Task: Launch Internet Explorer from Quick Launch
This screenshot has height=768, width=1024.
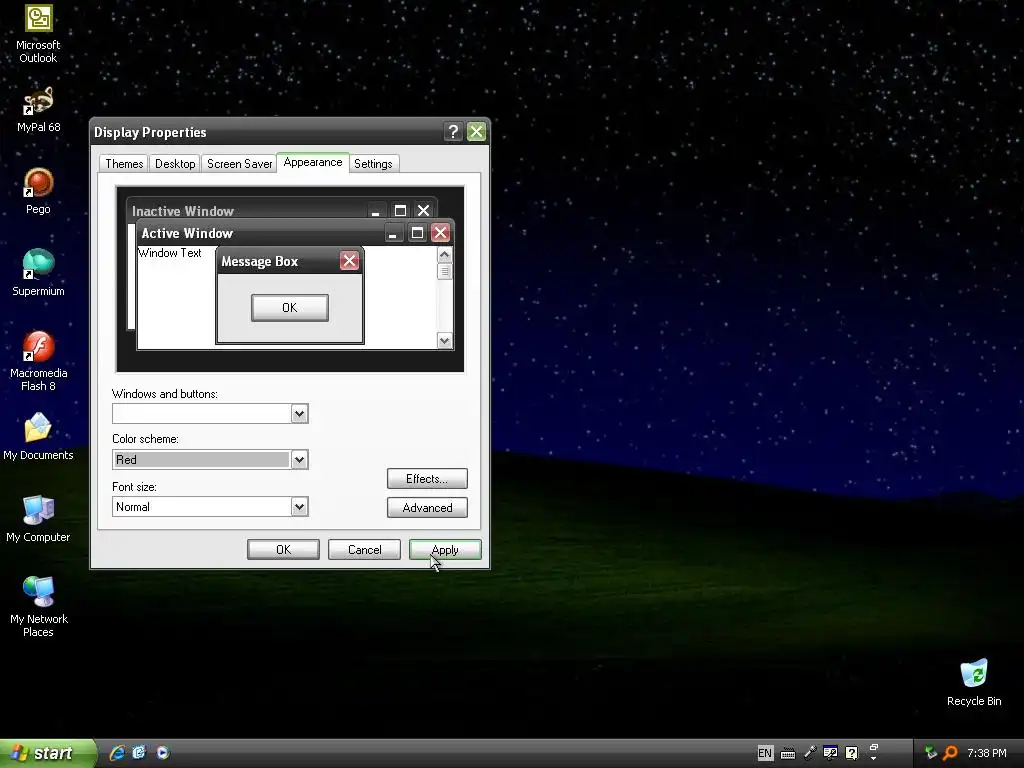Action: pos(117,753)
